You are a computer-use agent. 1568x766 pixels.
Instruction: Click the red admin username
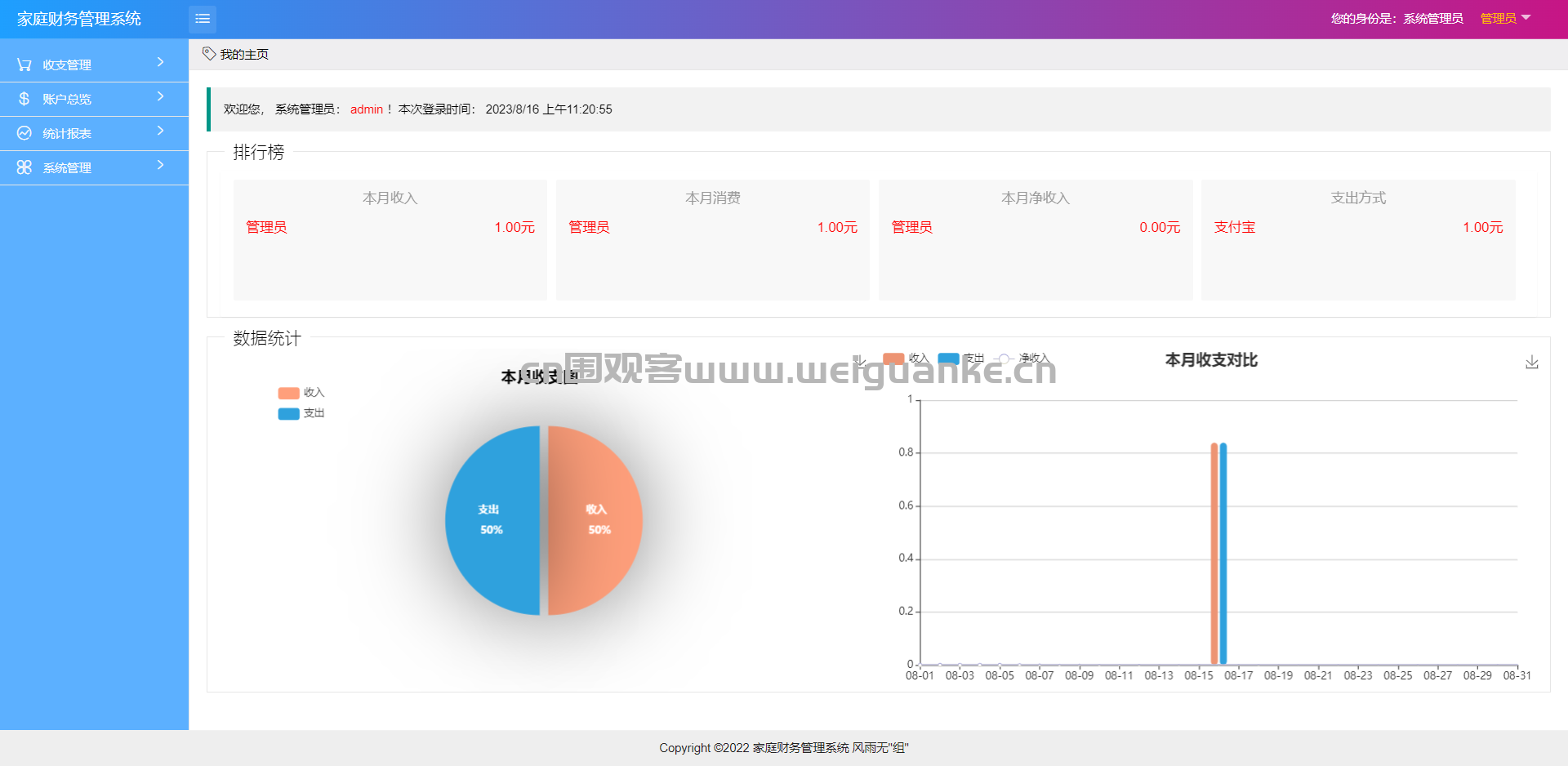point(367,109)
